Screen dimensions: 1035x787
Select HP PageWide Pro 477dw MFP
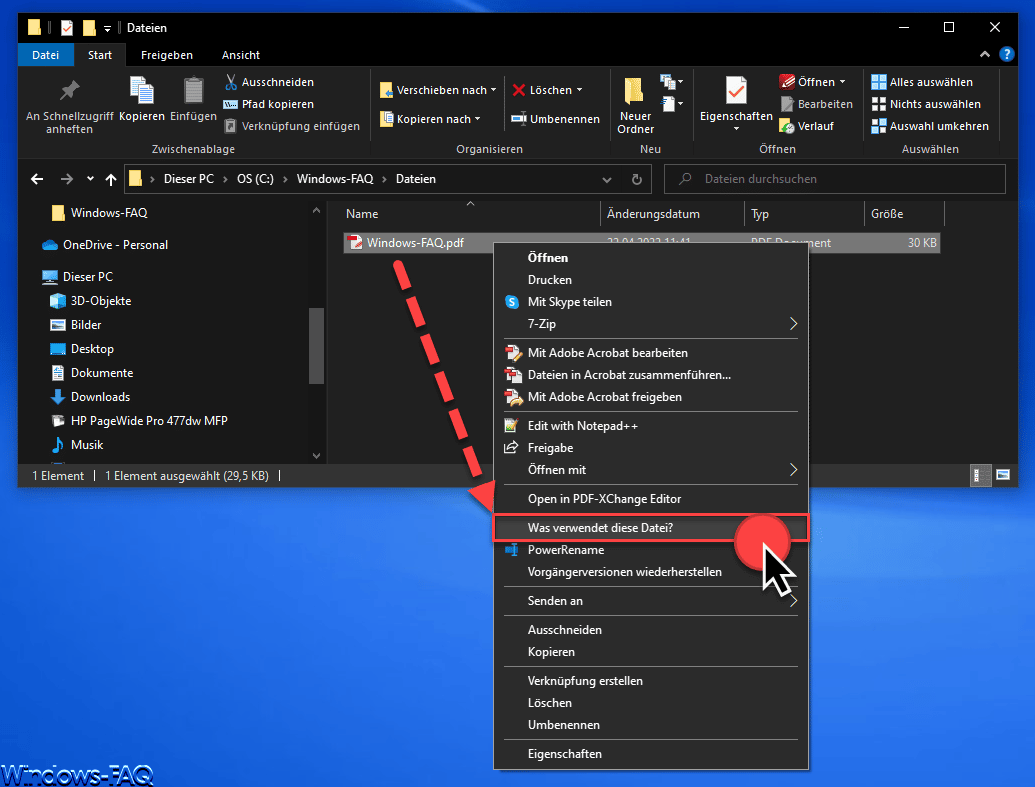coord(139,421)
